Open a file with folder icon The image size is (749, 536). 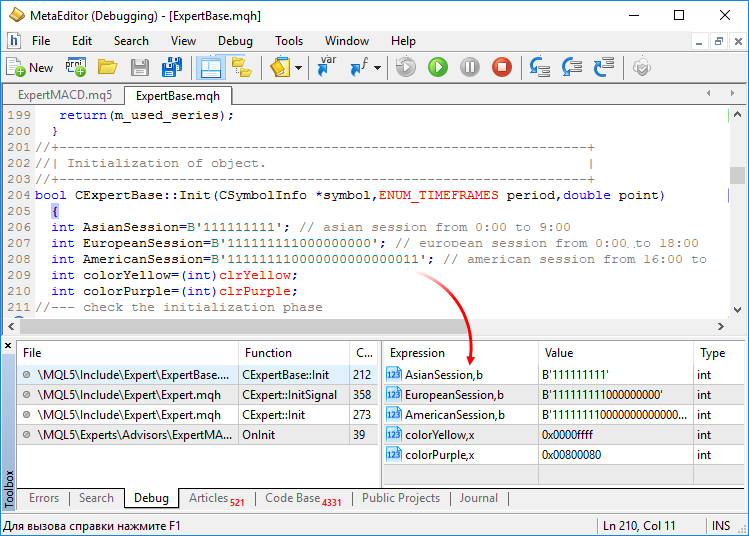tap(107, 67)
